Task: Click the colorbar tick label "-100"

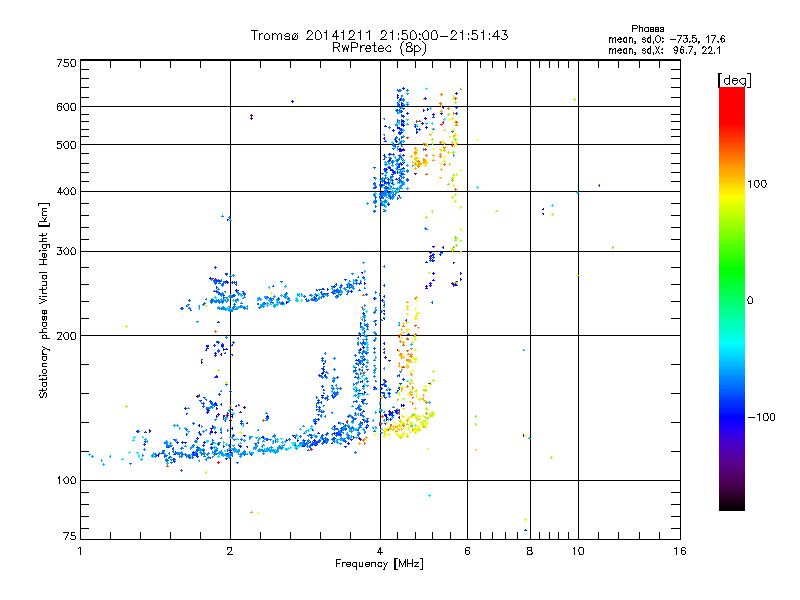Action: 761,417
